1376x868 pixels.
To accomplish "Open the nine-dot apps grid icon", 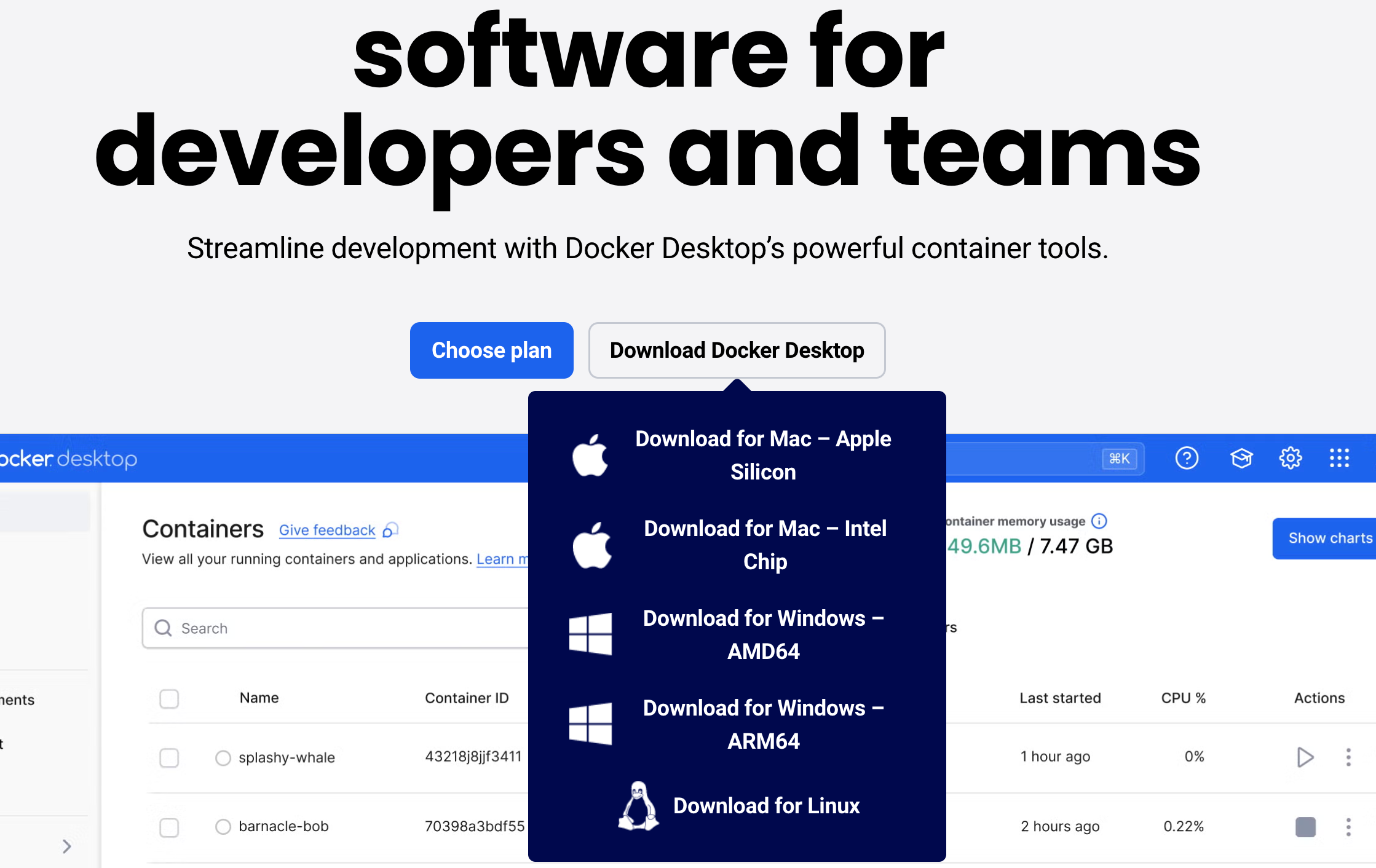I will 1339,458.
